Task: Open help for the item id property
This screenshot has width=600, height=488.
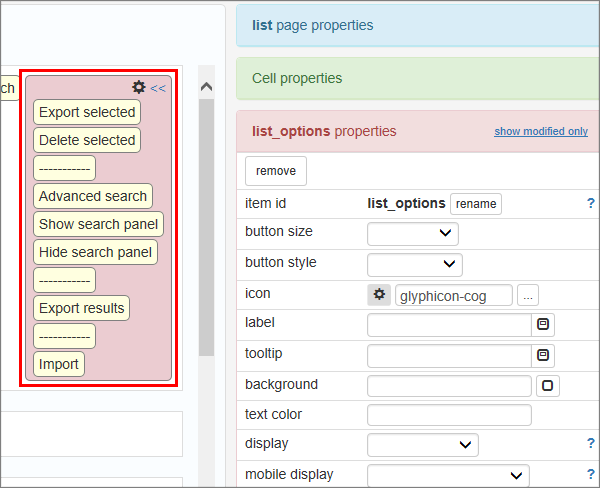Action: click(590, 203)
